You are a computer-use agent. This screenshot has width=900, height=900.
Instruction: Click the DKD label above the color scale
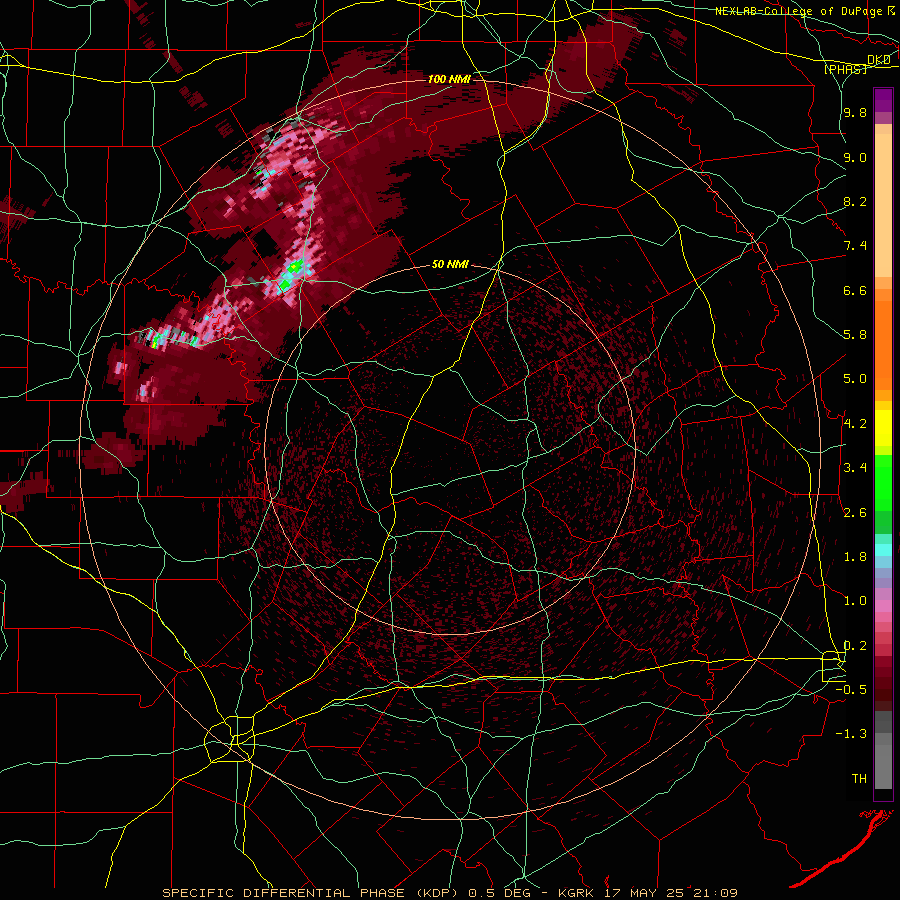tap(879, 60)
